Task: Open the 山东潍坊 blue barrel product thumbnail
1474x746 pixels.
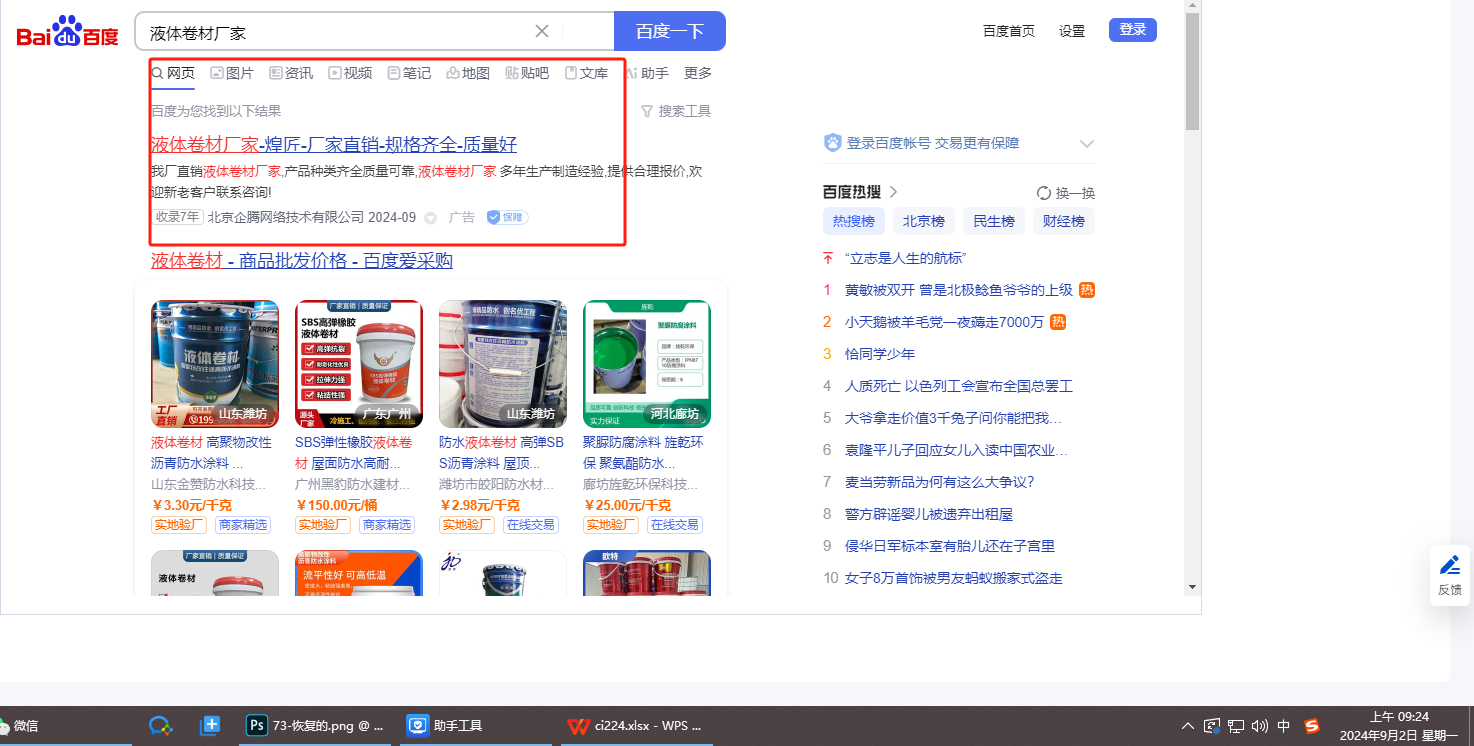Action: tap(215, 364)
